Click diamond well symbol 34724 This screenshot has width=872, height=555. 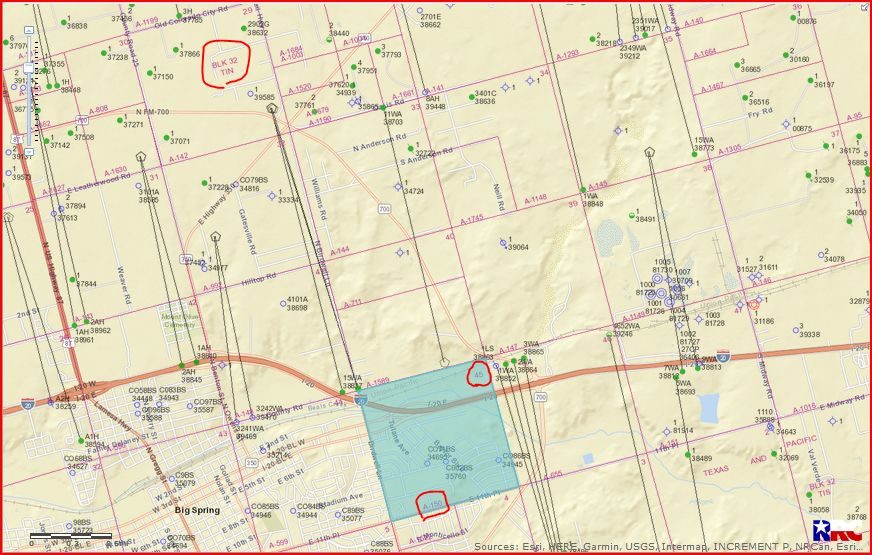[398, 187]
